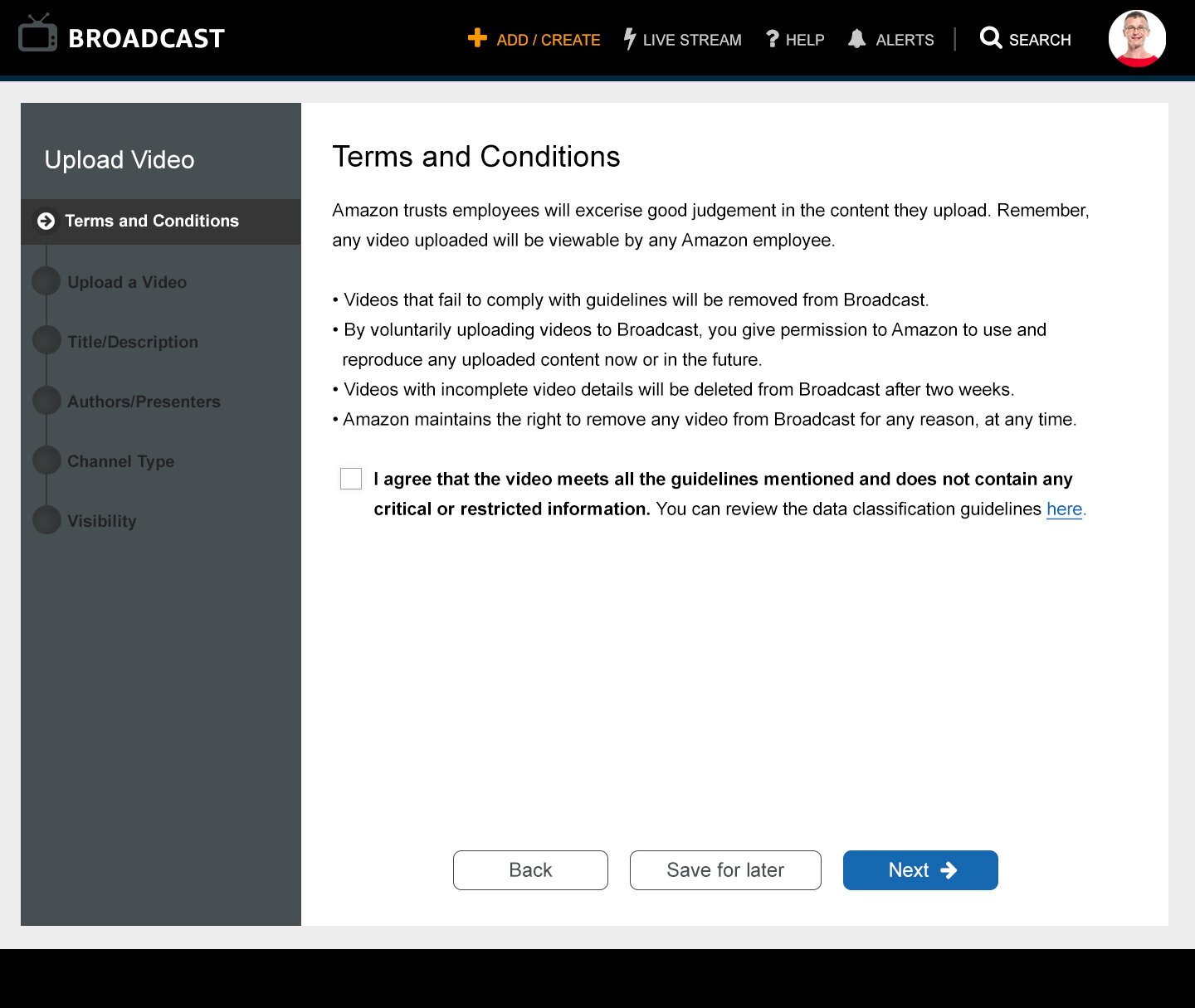The image size is (1195, 1008).
Task: Check the agreement checkbox for video guidelines
Action: (351, 479)
